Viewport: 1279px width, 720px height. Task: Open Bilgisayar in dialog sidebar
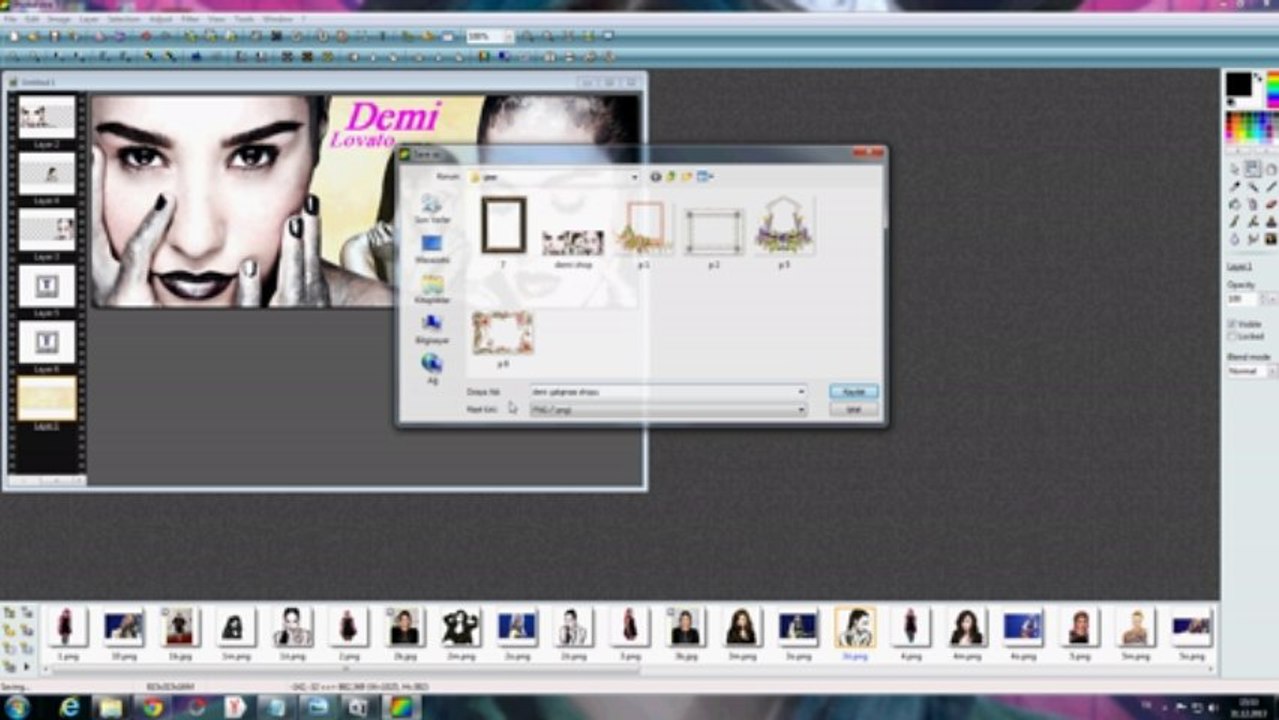(432, 329)
